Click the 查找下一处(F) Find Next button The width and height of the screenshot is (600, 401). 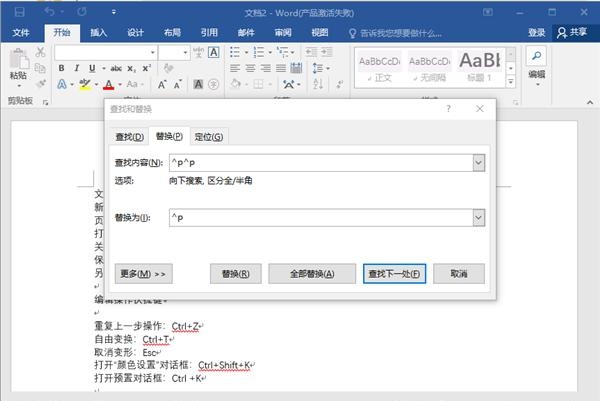click(x=394, y=273)
